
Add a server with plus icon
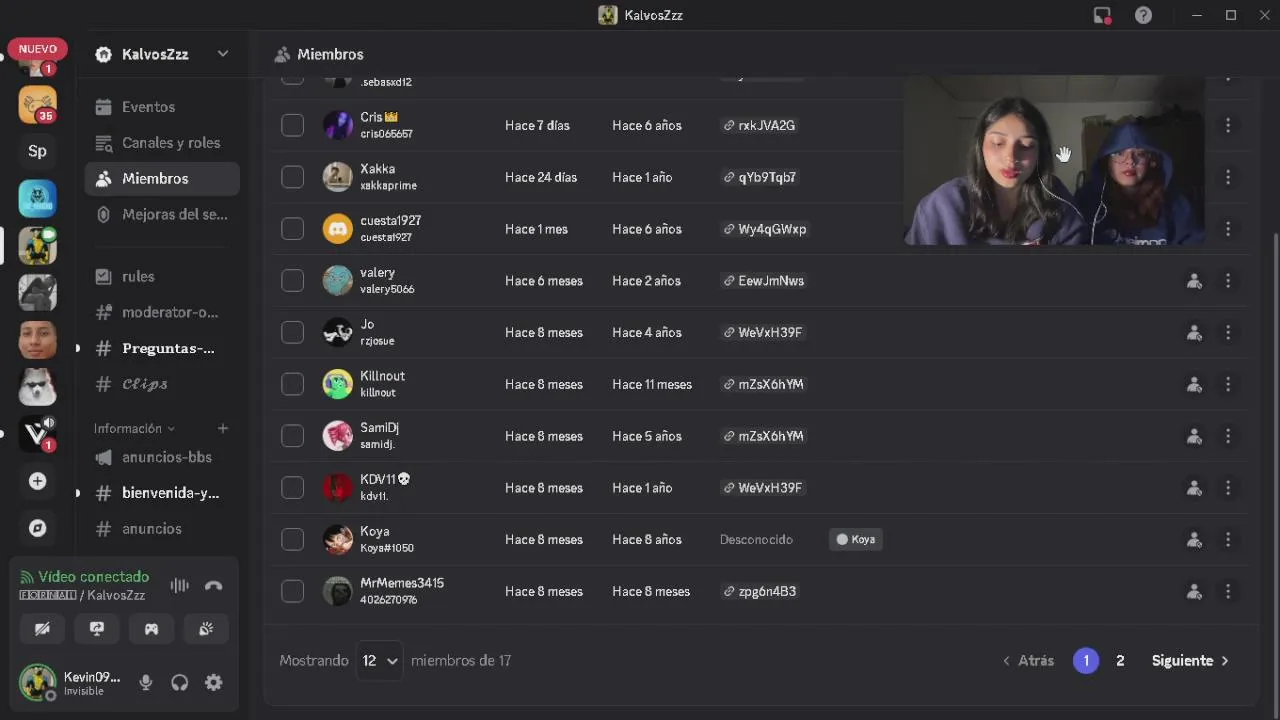(38, 481)
